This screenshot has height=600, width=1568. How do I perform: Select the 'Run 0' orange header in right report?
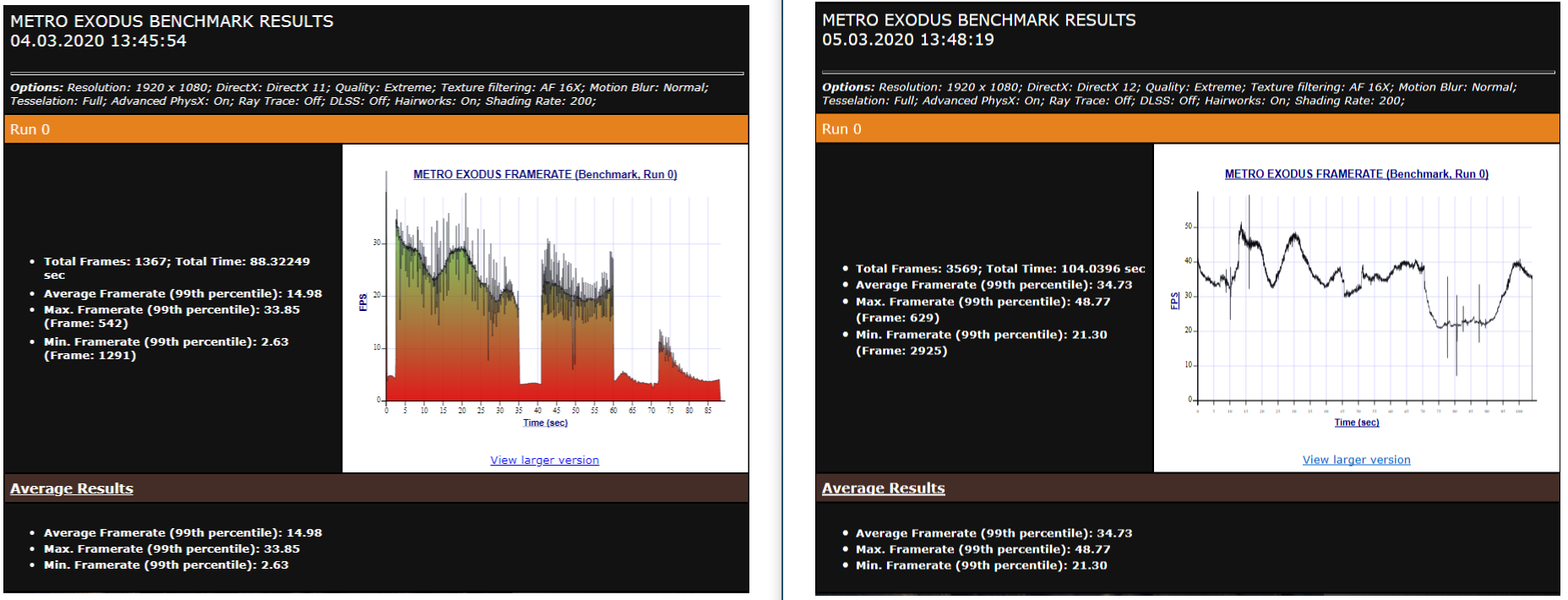click(1187, 129)
